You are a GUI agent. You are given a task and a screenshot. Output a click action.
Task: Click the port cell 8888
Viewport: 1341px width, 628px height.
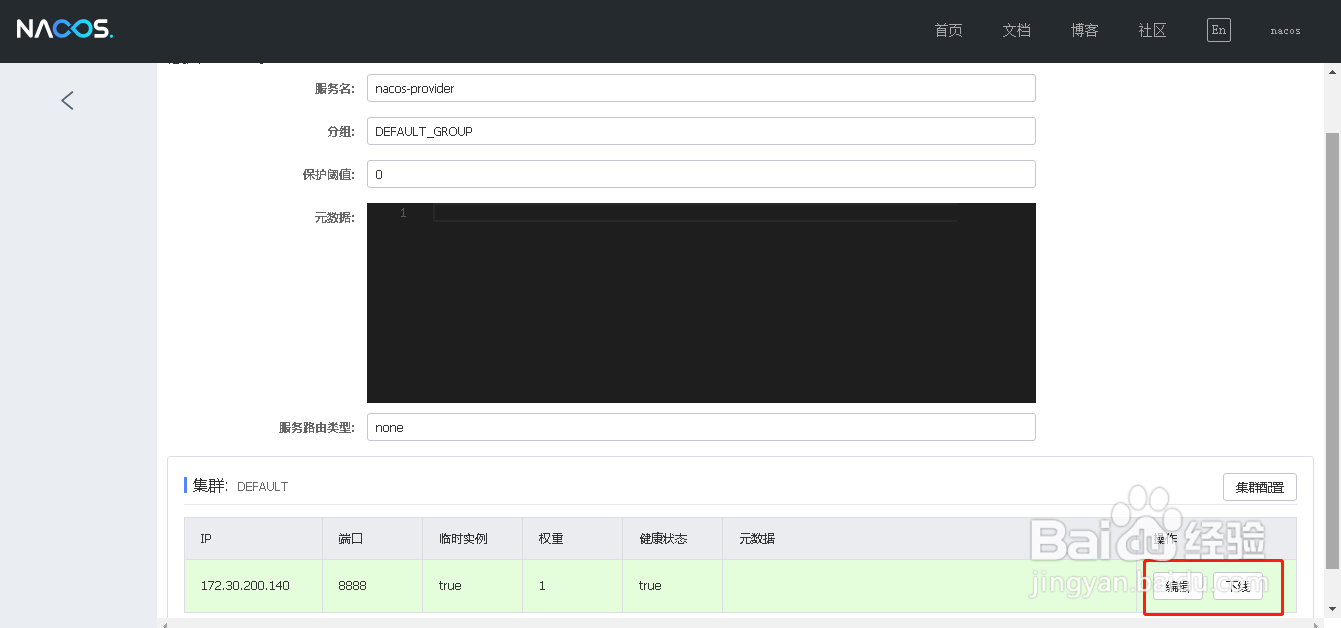tap(372, 586)
